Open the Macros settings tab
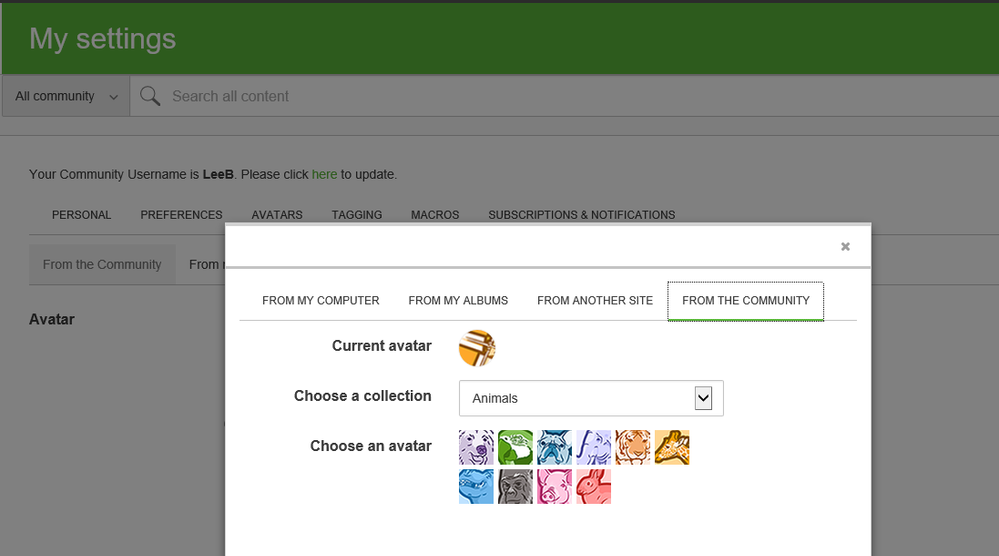The image size is (999, 556). [435, 215]
